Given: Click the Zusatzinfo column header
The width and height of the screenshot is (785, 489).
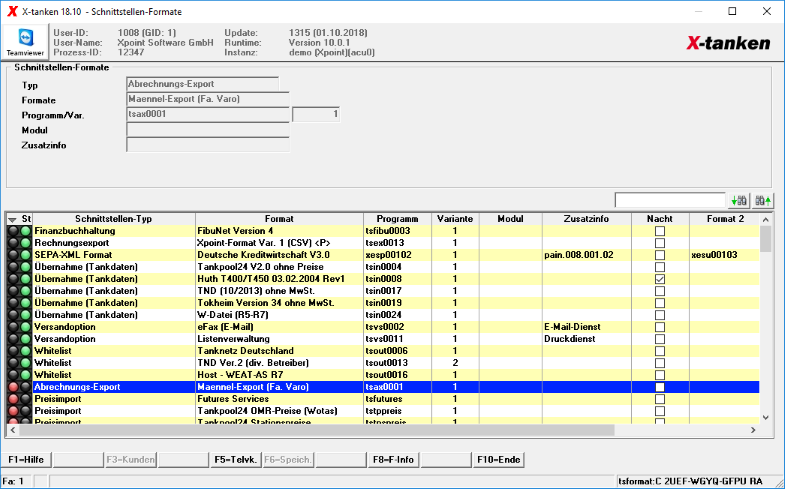Looking at the screenshot, I should pyautogui.click(x=586, y=219).
